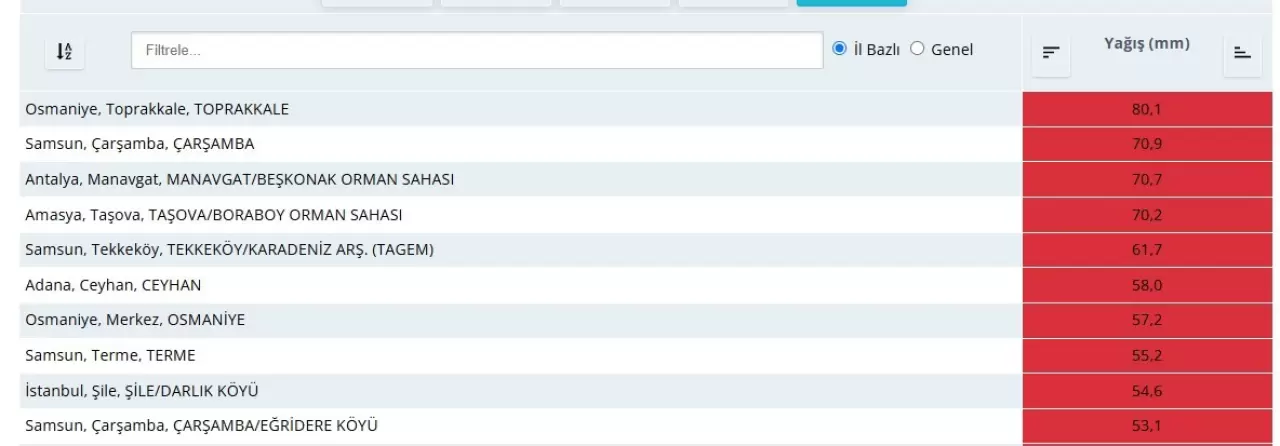Select the Genel radio option

coord(918,49)
